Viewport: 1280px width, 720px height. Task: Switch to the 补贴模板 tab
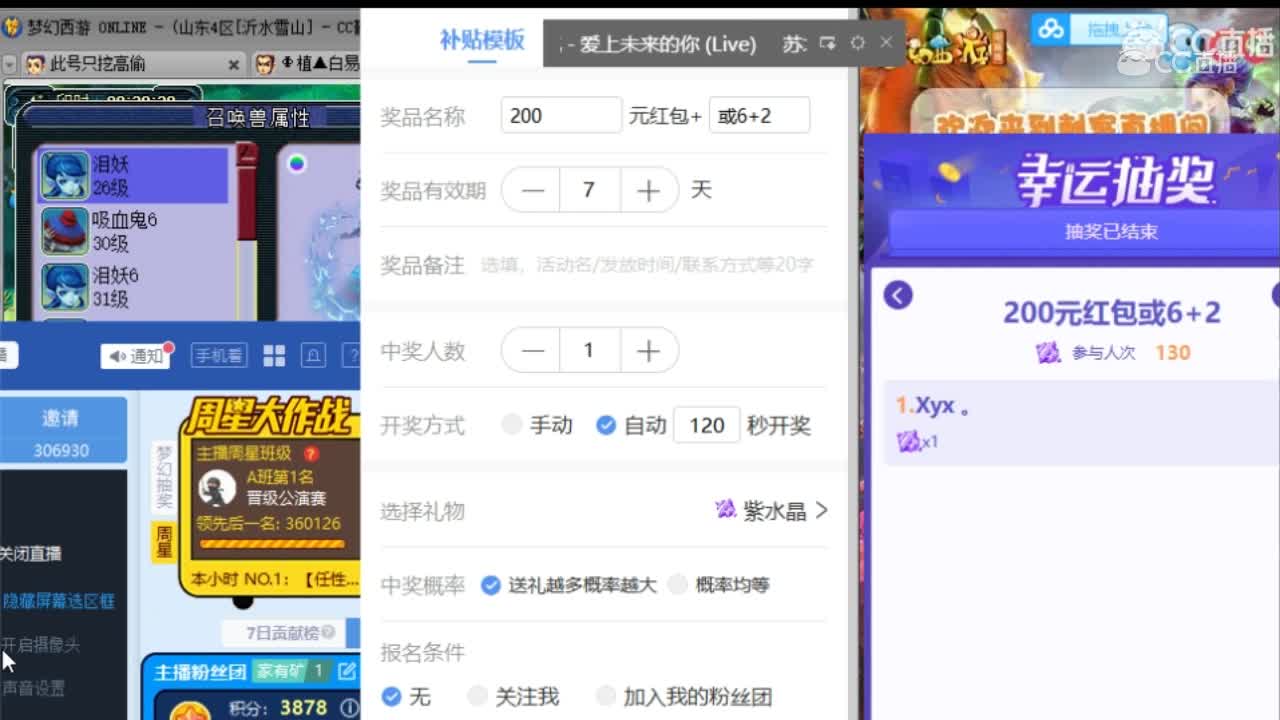click(482, 40)
